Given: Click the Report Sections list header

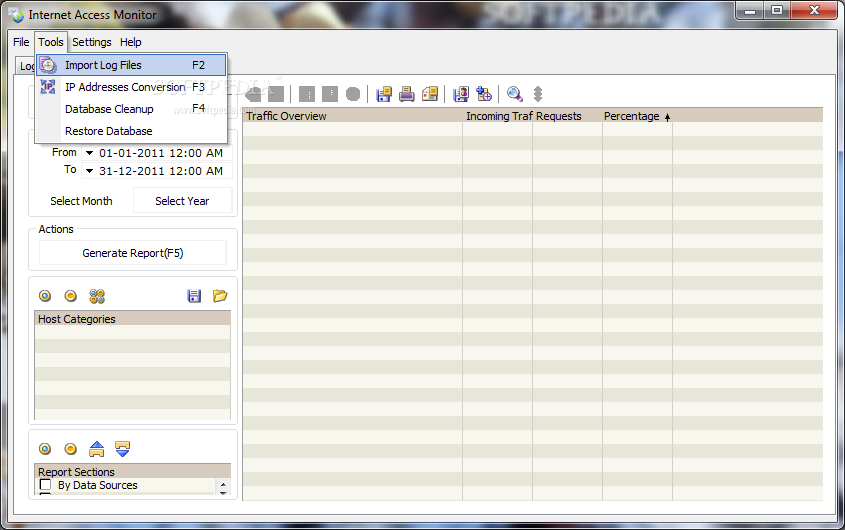Looking at the screenshot, I should pyautogui.click(x=133, y=471).
